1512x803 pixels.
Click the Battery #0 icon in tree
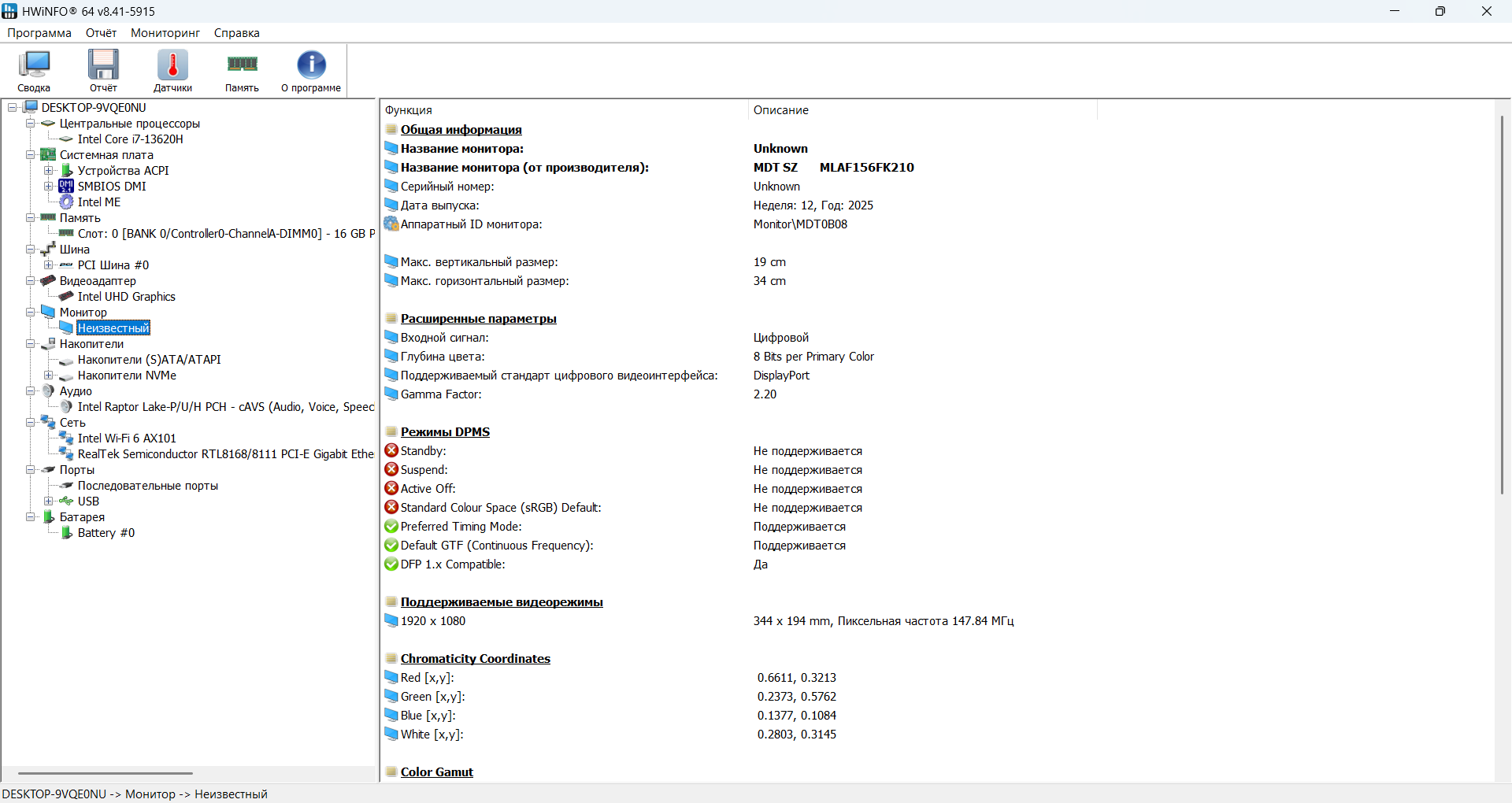tap(66, 533)
